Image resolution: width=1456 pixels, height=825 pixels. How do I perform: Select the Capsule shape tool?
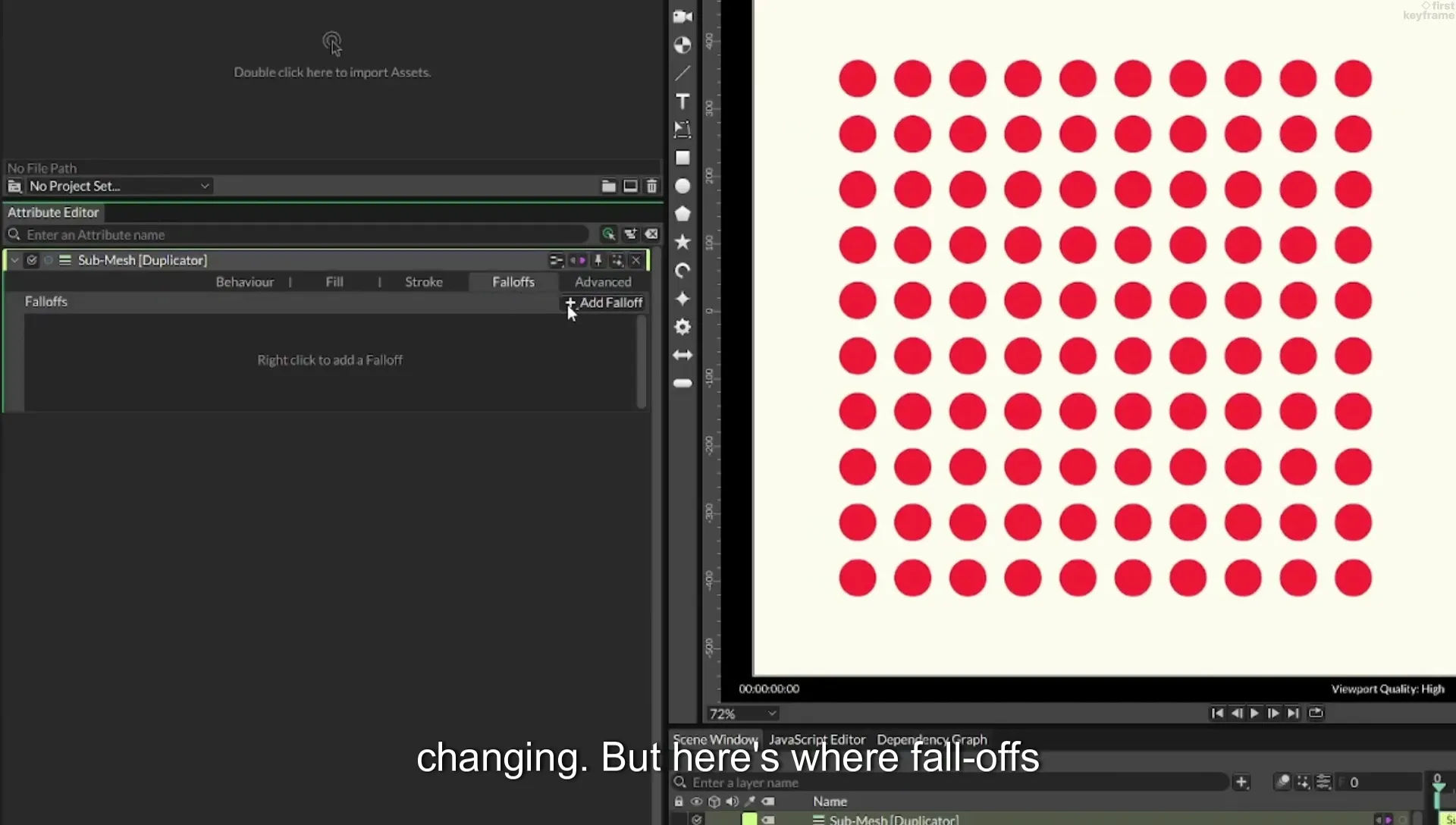coord(682,383)
